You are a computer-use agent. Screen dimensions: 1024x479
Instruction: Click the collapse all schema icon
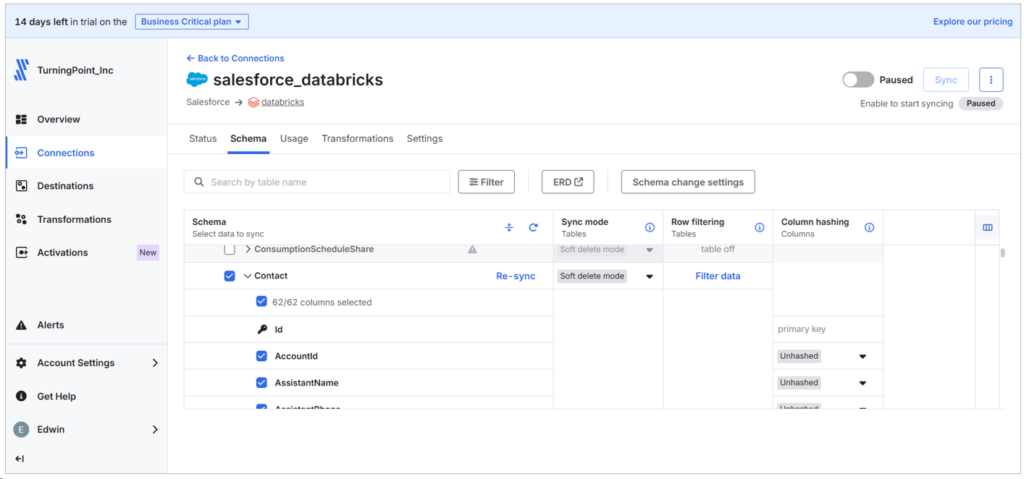point(509,227)
